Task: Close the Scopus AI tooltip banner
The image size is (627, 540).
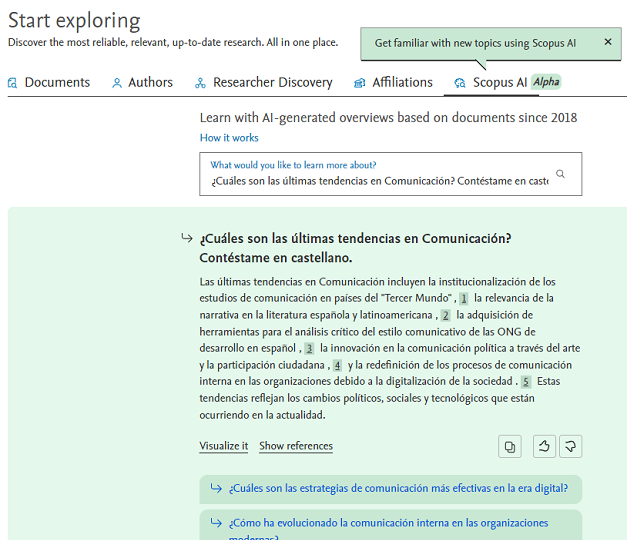Action: (608, 42)
